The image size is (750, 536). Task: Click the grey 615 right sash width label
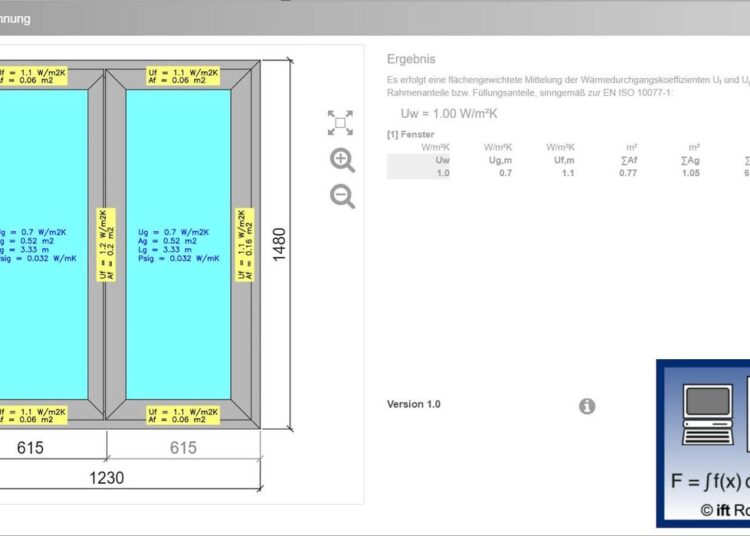click(x=183, y=448)
